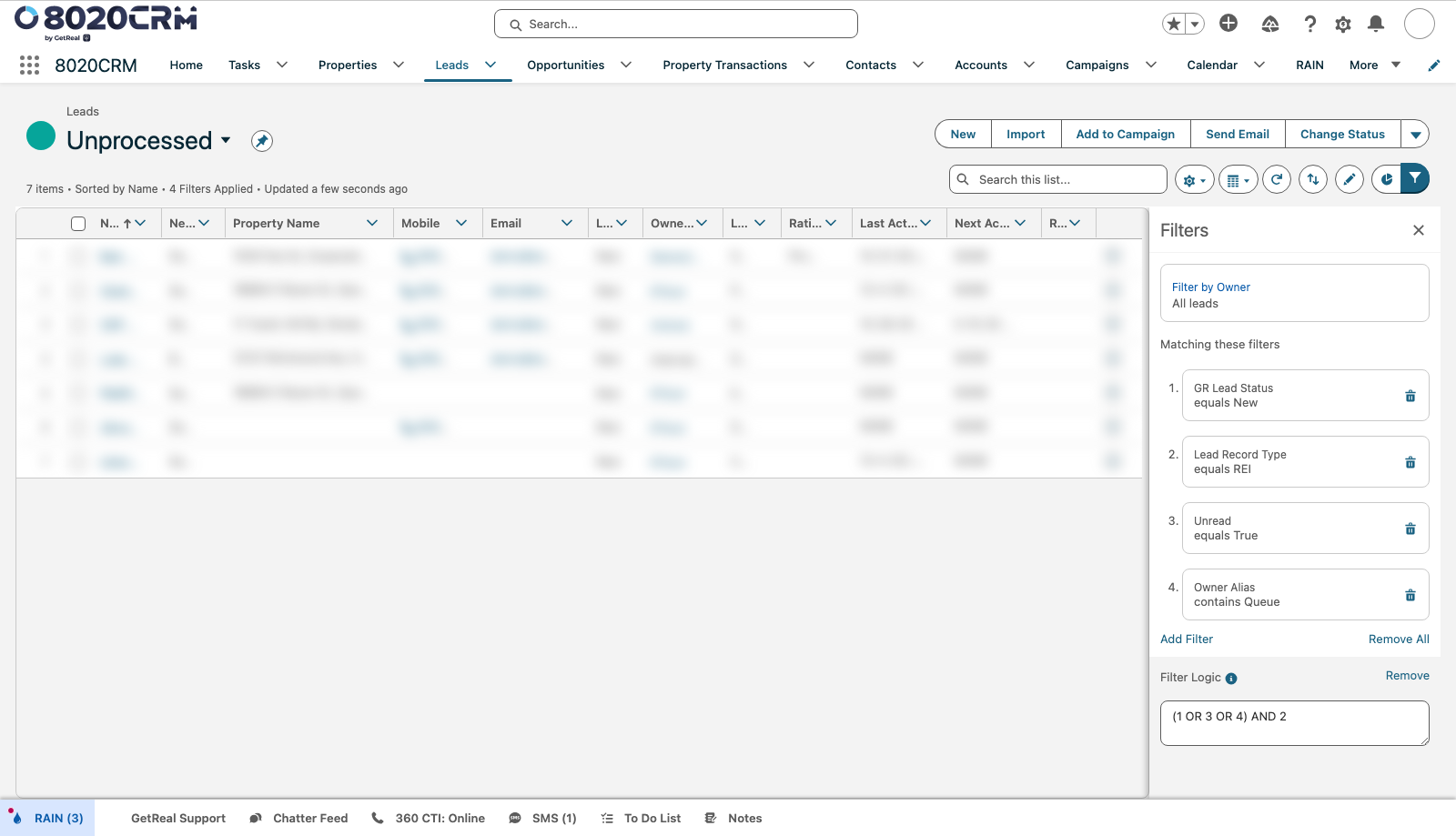Expand the Contacts nav menu chevron
Image resolution: width=1456 pixels, height=836 pixels.
[918, 65]
